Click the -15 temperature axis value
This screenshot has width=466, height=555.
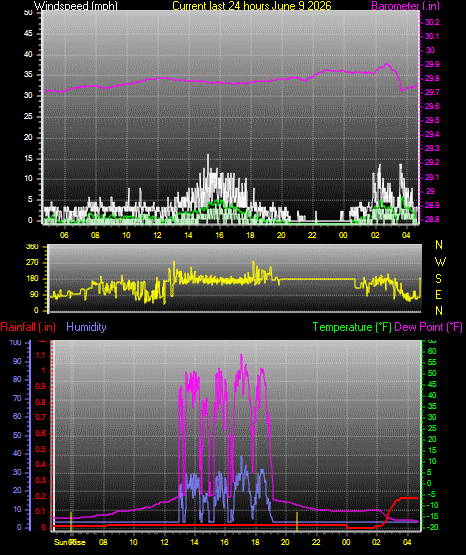pos(432,516)
